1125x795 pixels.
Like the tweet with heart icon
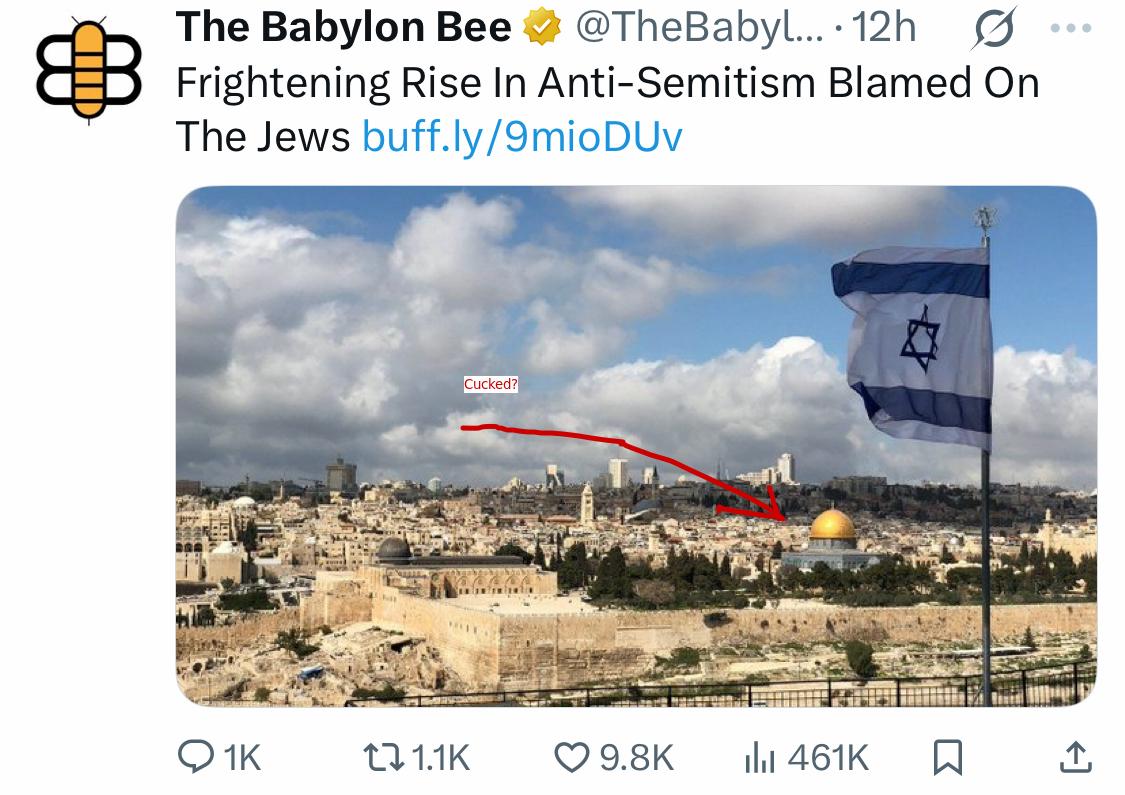click(572, 758)
